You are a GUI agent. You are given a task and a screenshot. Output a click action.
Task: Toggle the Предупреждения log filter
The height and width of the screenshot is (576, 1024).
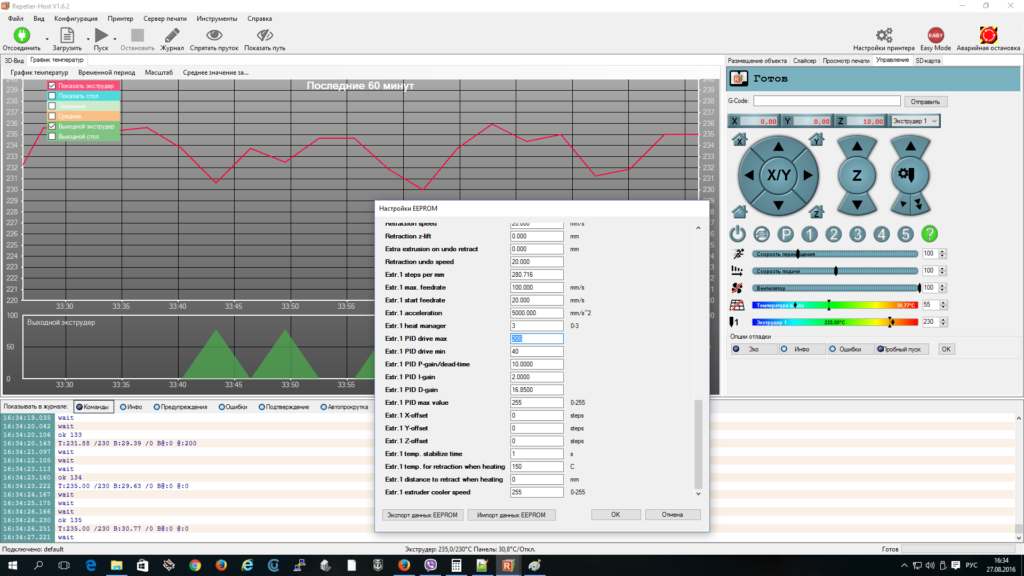(180, 407)
